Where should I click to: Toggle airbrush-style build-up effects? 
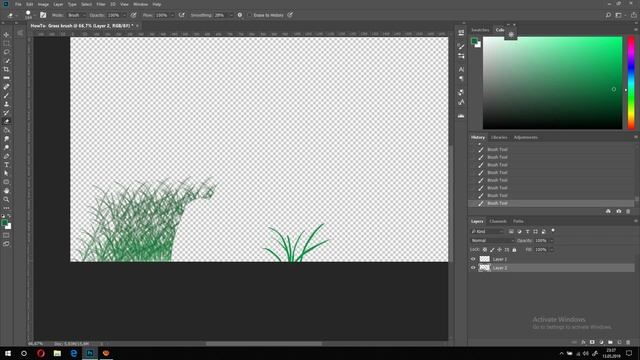click(x=182, y=15)
